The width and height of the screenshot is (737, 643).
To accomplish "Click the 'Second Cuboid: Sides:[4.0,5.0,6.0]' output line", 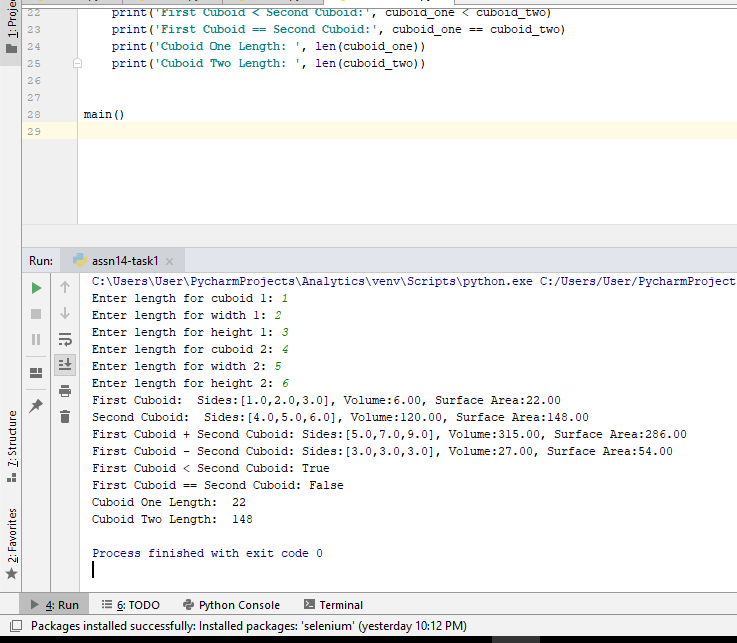I will tap(340, 417).
